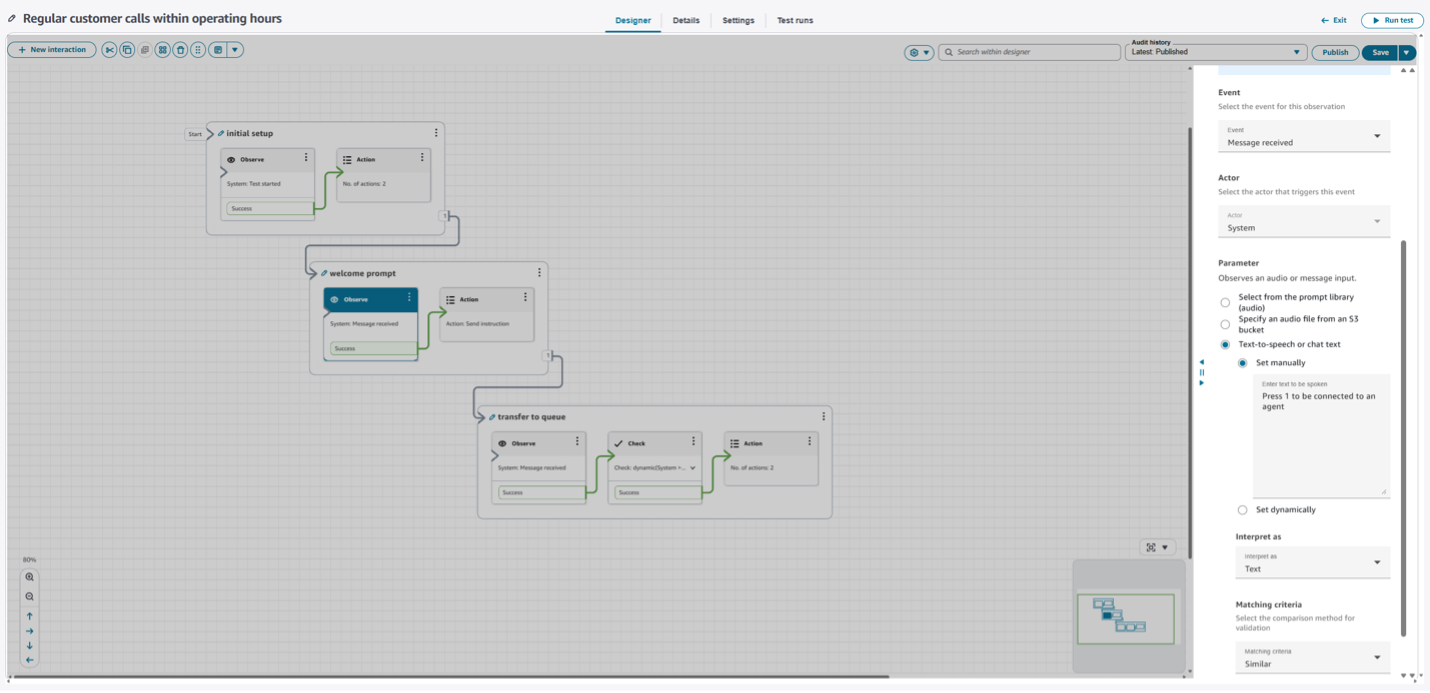1430x693 pixels.
Task: Click the trash delete icon in toolbar
Action: click(x=180, y=50)
